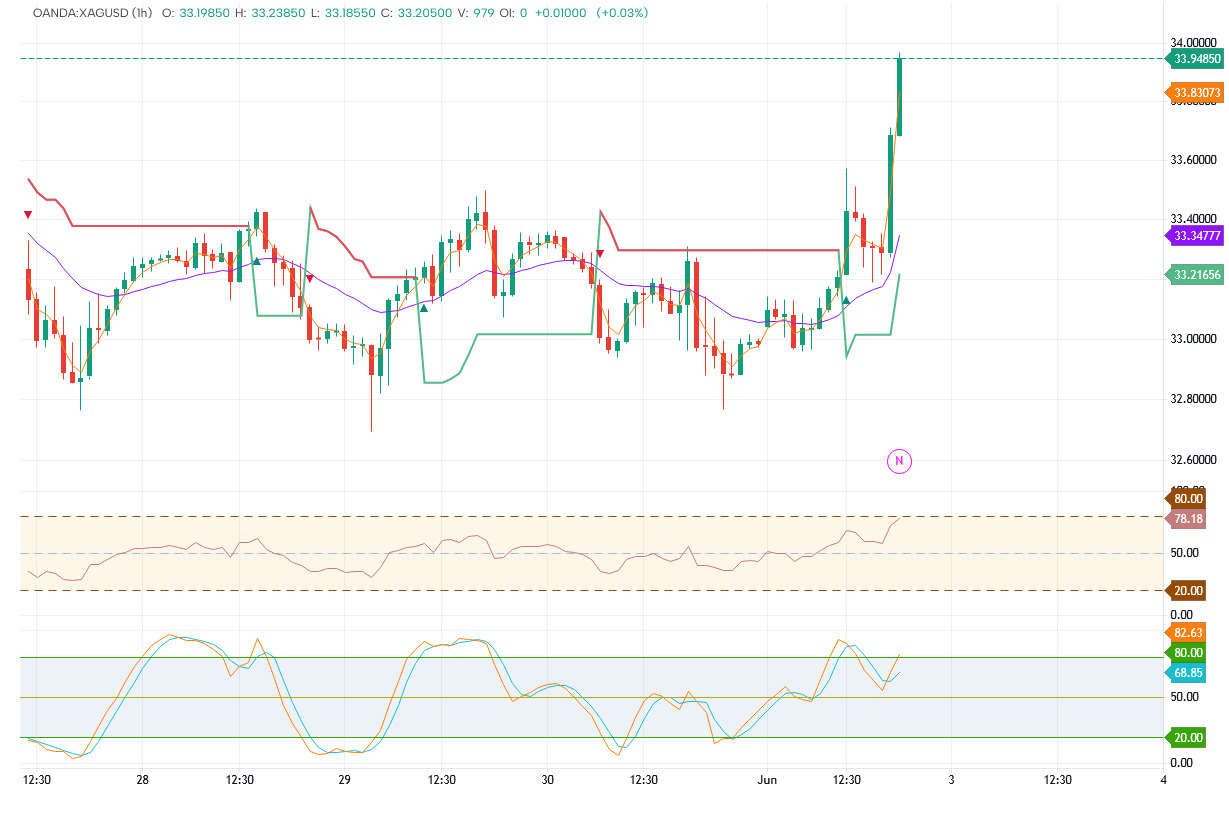This screenshot has width=1229, height=827.
Task: Click the up-triangle signal before the Jun rally
Action: pyautogui.click(x=847, y=300)
